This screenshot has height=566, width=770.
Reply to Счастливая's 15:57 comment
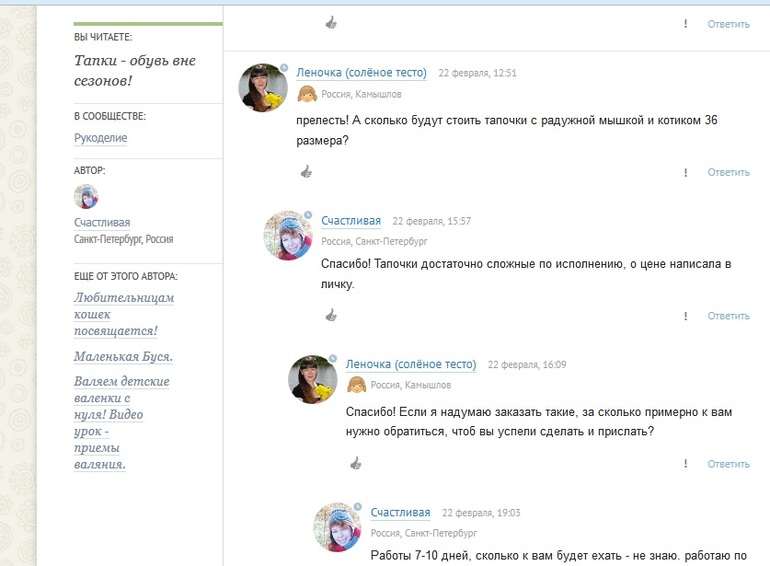[728, 316]
